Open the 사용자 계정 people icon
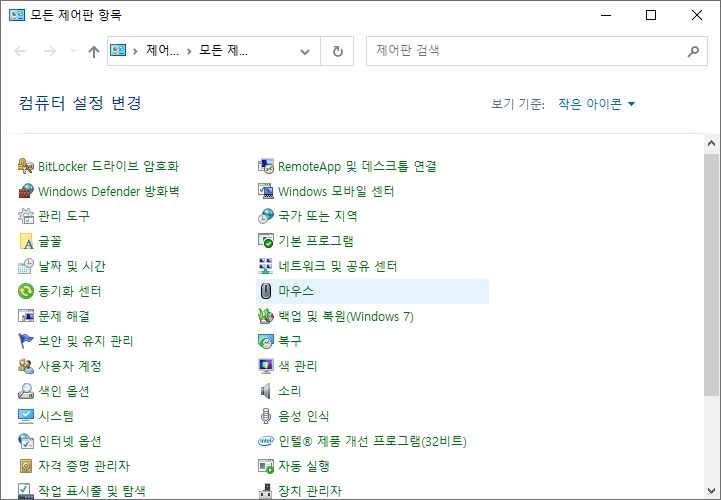The image size is (721, 500). tap(26, 366)
